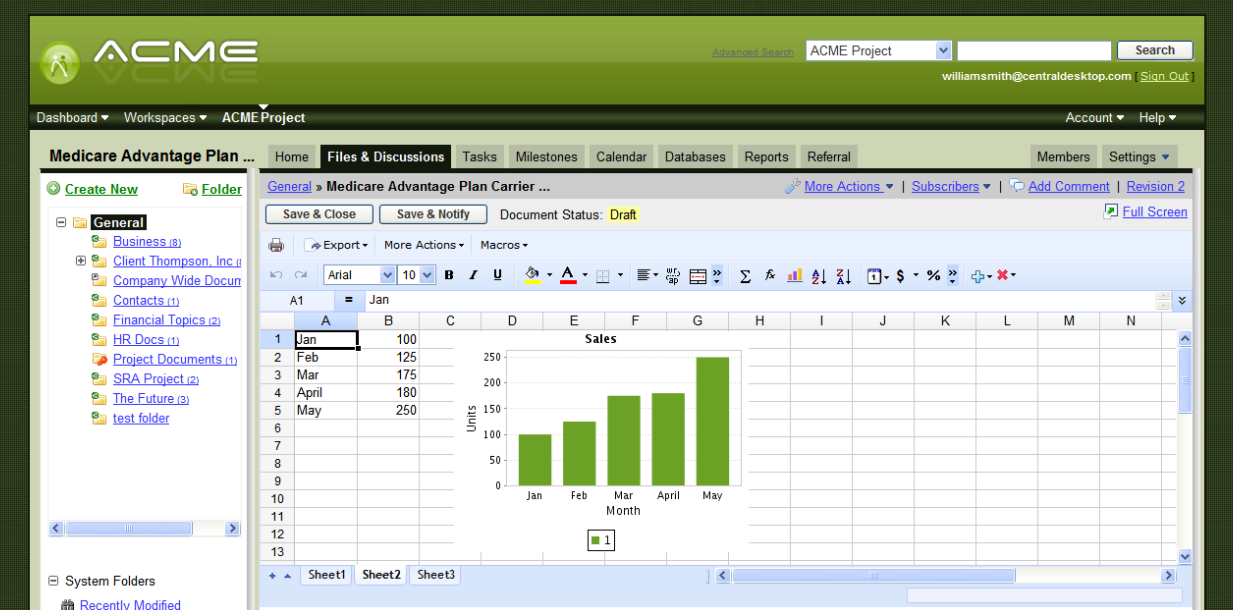Open the Milestones tab
This screenshot has width=1233, height=610.
pos(546,157)
